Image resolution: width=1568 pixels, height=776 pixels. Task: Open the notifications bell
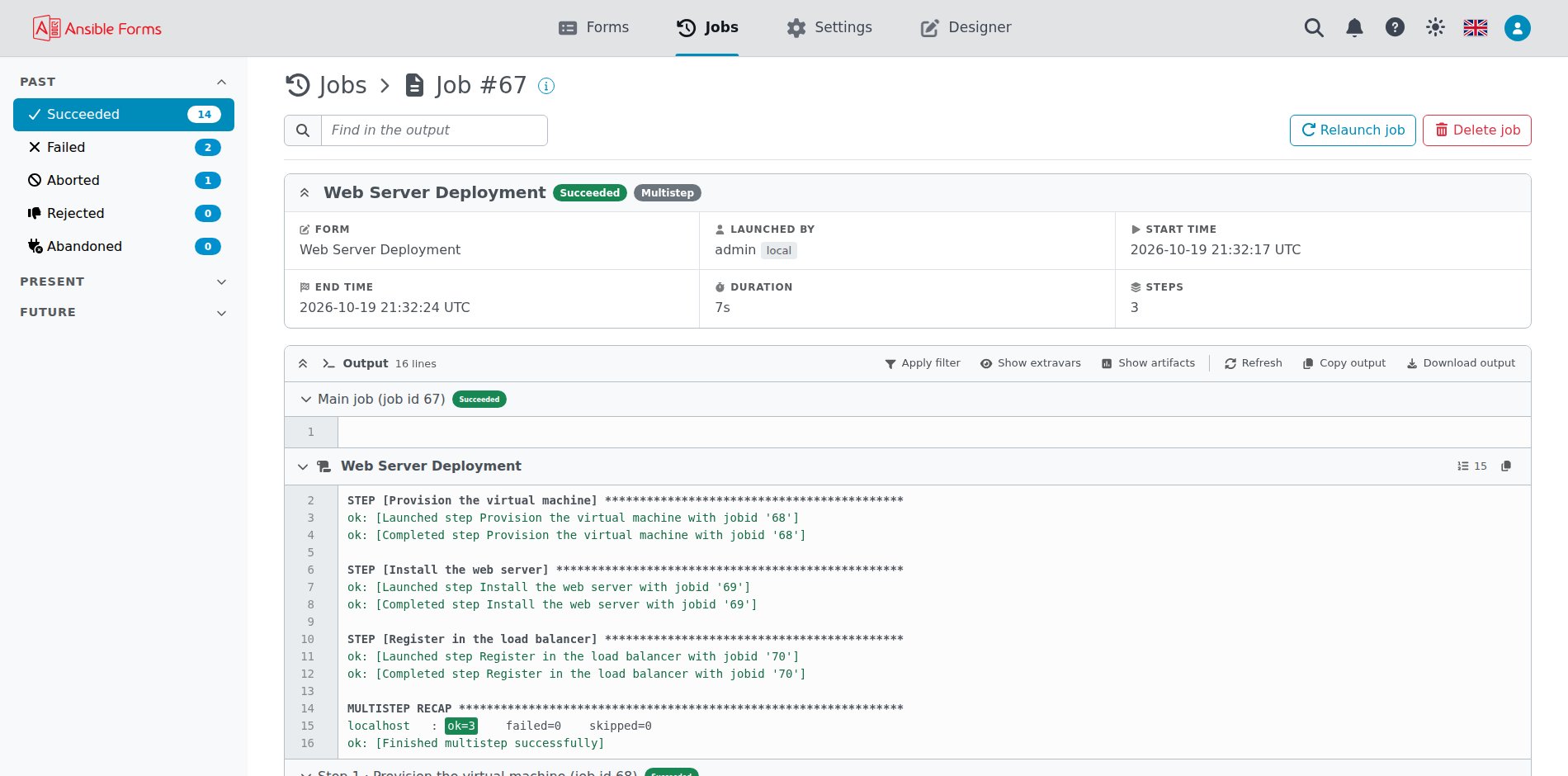[x=1354, y=28]
